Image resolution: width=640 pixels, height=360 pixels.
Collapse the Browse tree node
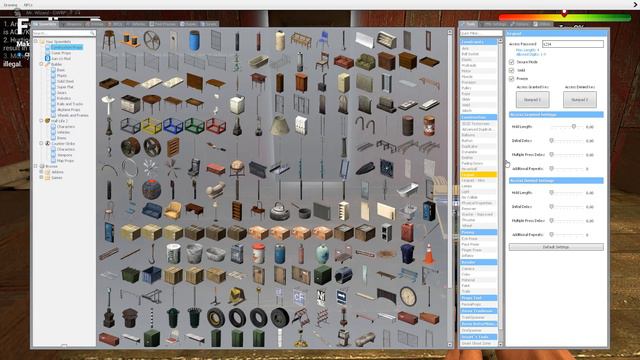36,166
